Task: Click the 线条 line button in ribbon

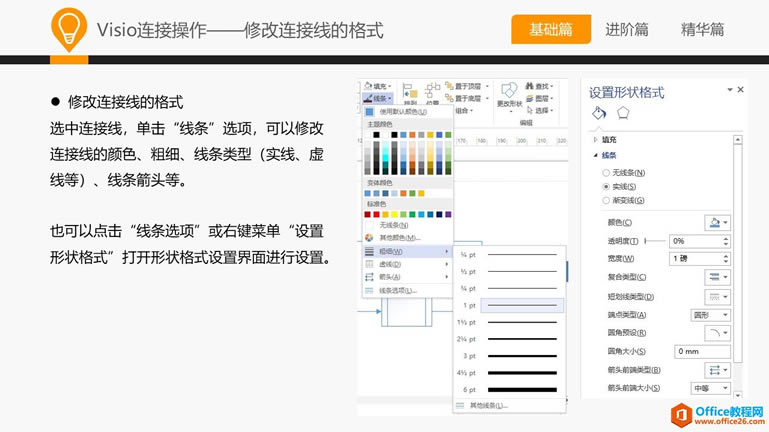Action: pyautogui.click(x=379, y=98)
